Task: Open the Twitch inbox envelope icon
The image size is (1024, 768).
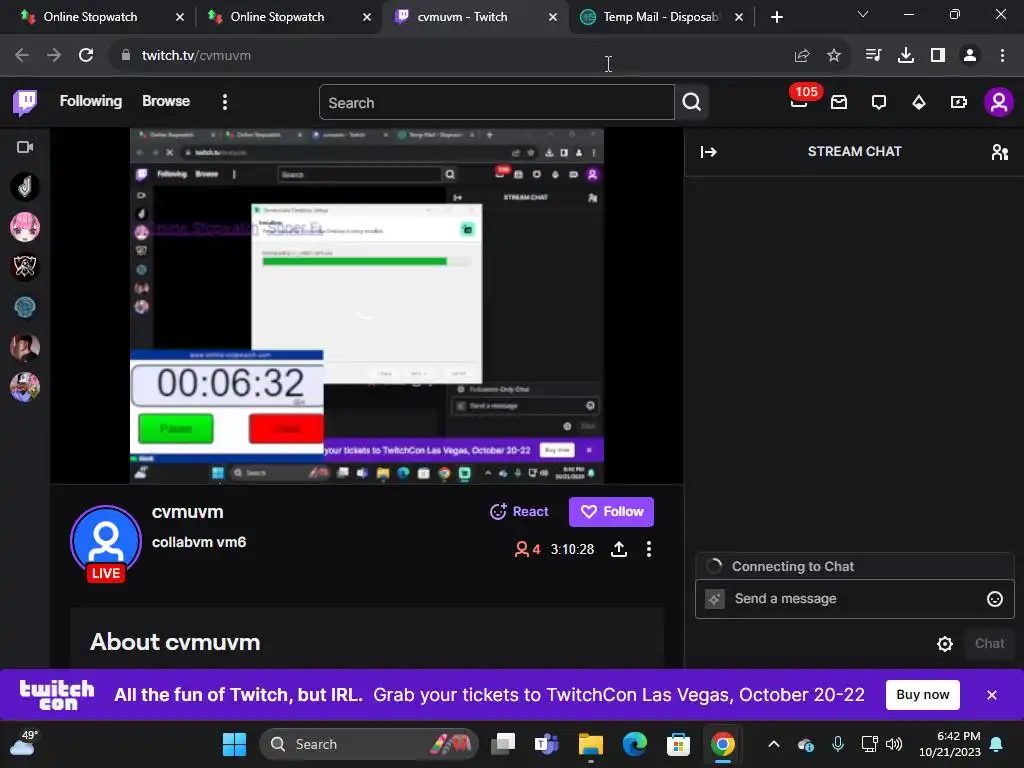Action: click(839, 102)
